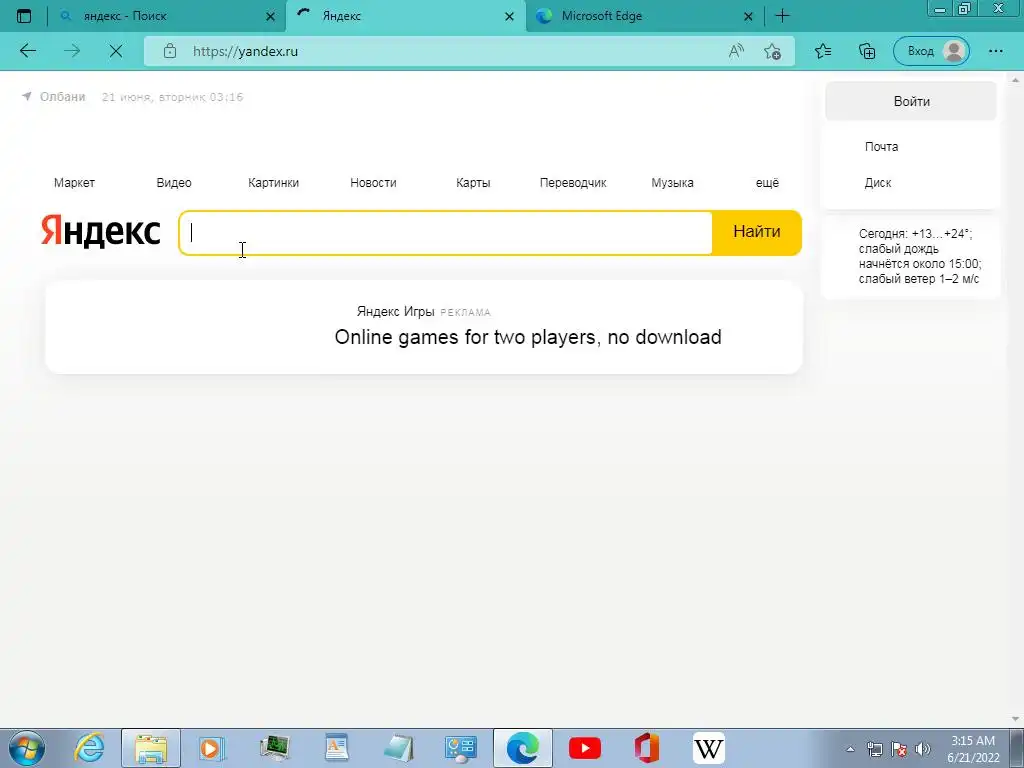Add this page to favorites
Screen dimensions: 1024x768
click(x=773, y=52)
